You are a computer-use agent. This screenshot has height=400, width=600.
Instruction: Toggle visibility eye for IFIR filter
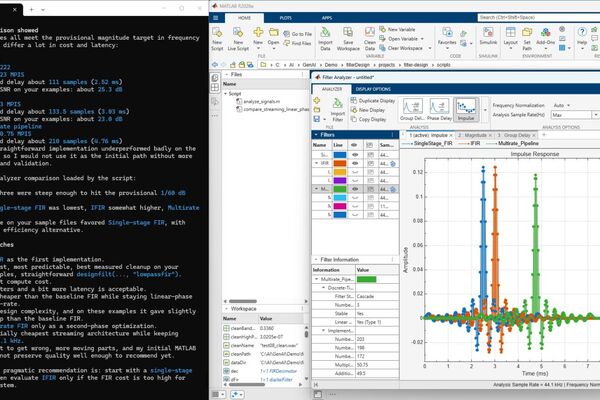355,163
